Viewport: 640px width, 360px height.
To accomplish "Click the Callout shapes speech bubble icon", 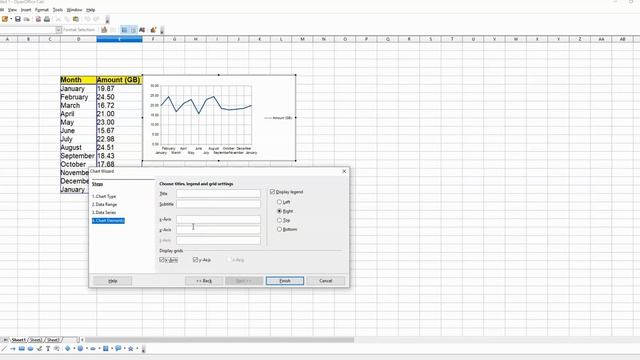I will coord(118,349).
